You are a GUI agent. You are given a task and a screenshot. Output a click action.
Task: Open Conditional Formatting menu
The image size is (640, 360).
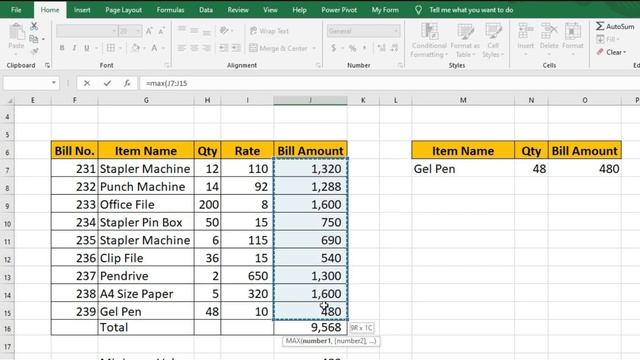(429, 40)
